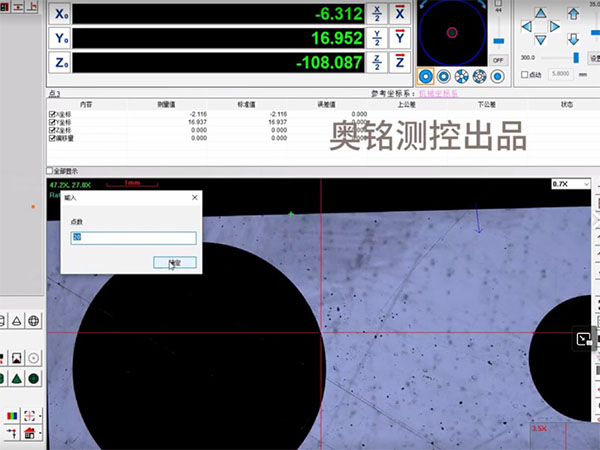This screenshot has height=450, width=600.
Task: Select the eight-segment ring light icon
Action: tap(480, 76)
